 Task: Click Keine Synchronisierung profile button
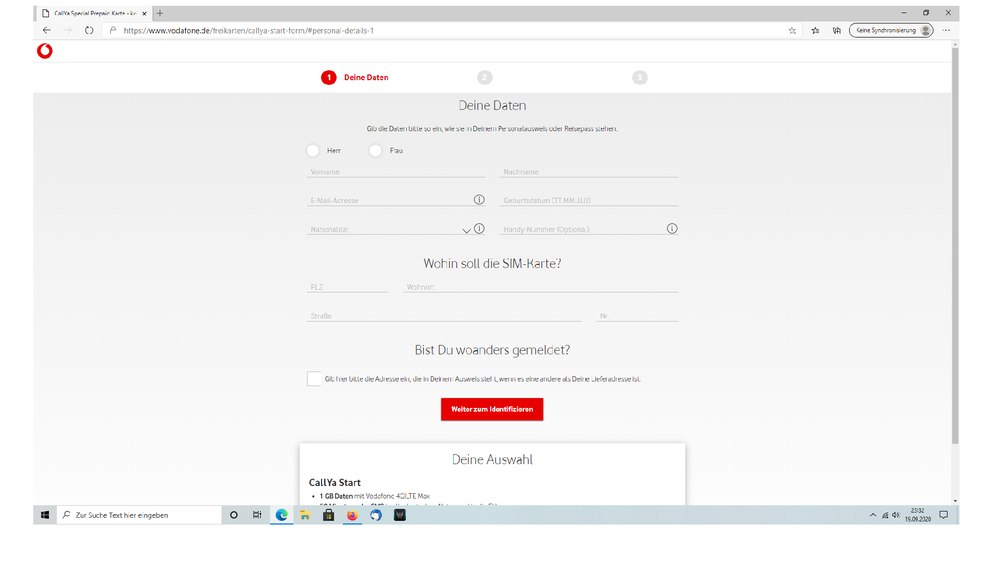[891, 31]
